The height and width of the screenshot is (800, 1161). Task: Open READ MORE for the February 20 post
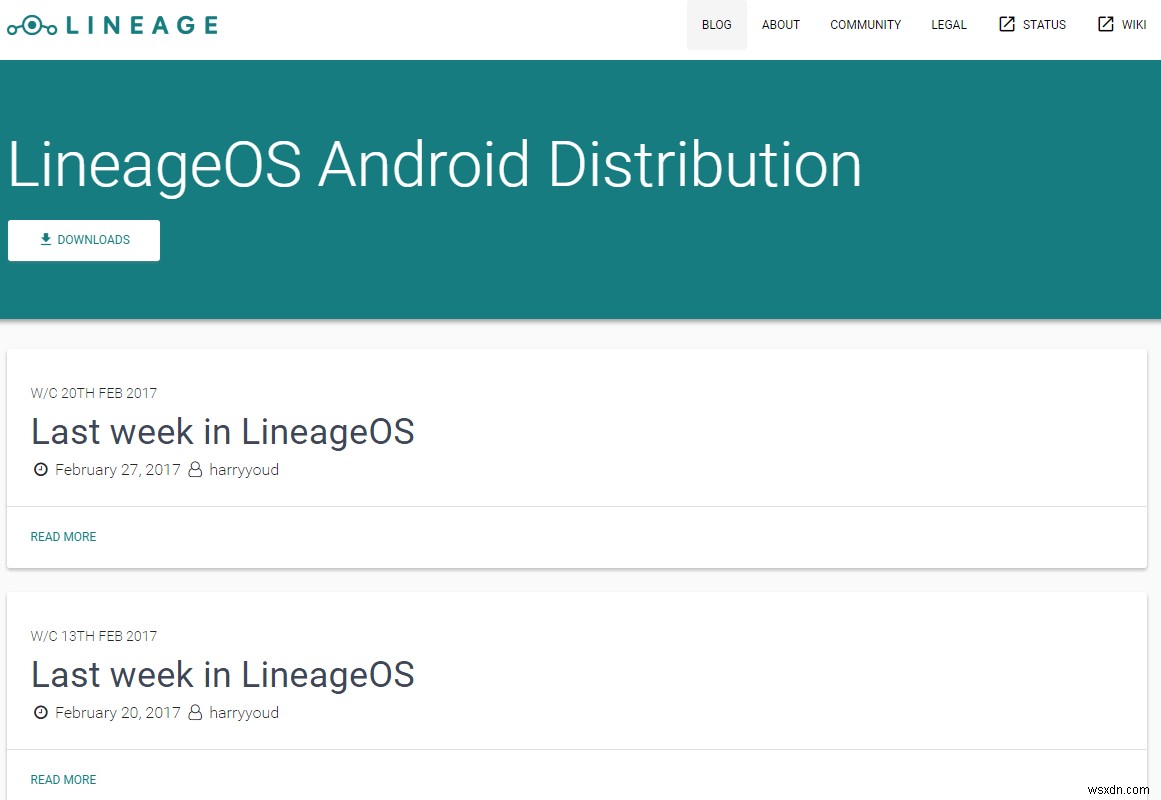click(x=63, y=779)
